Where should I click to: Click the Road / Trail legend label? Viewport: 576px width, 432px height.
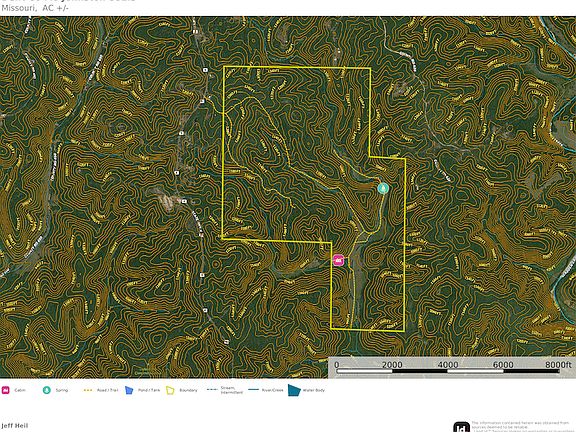[x=108, y=390]
